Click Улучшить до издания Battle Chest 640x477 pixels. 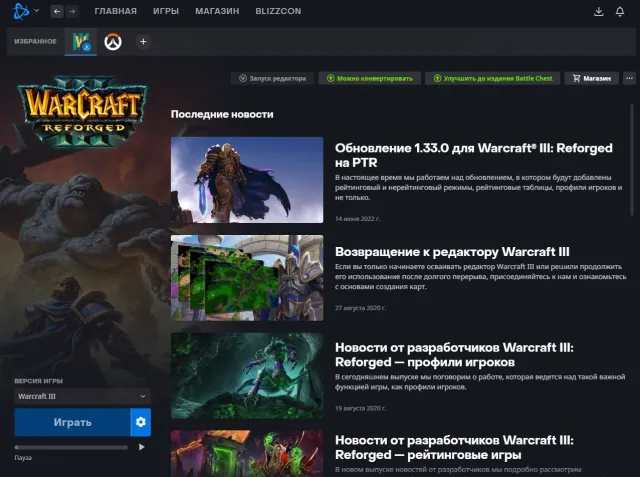[x=493, y=78]
